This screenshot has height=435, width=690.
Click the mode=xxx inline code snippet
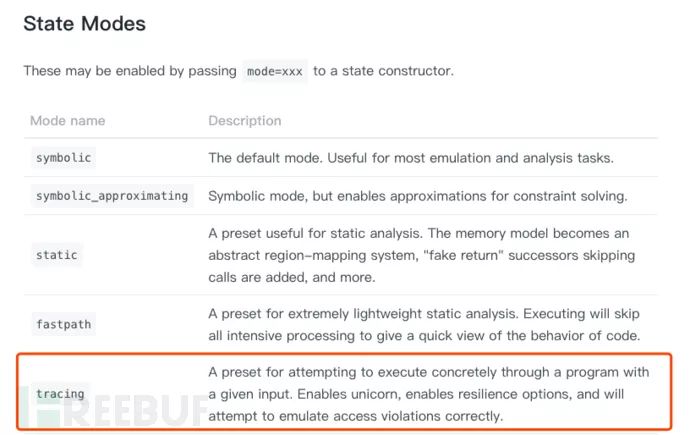[275, 72]
